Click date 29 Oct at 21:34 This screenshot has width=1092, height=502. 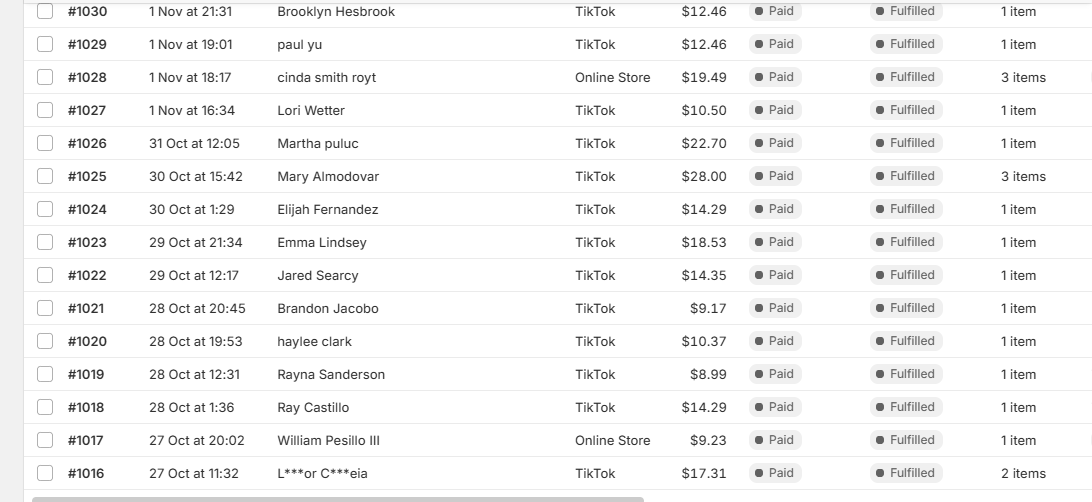click(196, 242)
